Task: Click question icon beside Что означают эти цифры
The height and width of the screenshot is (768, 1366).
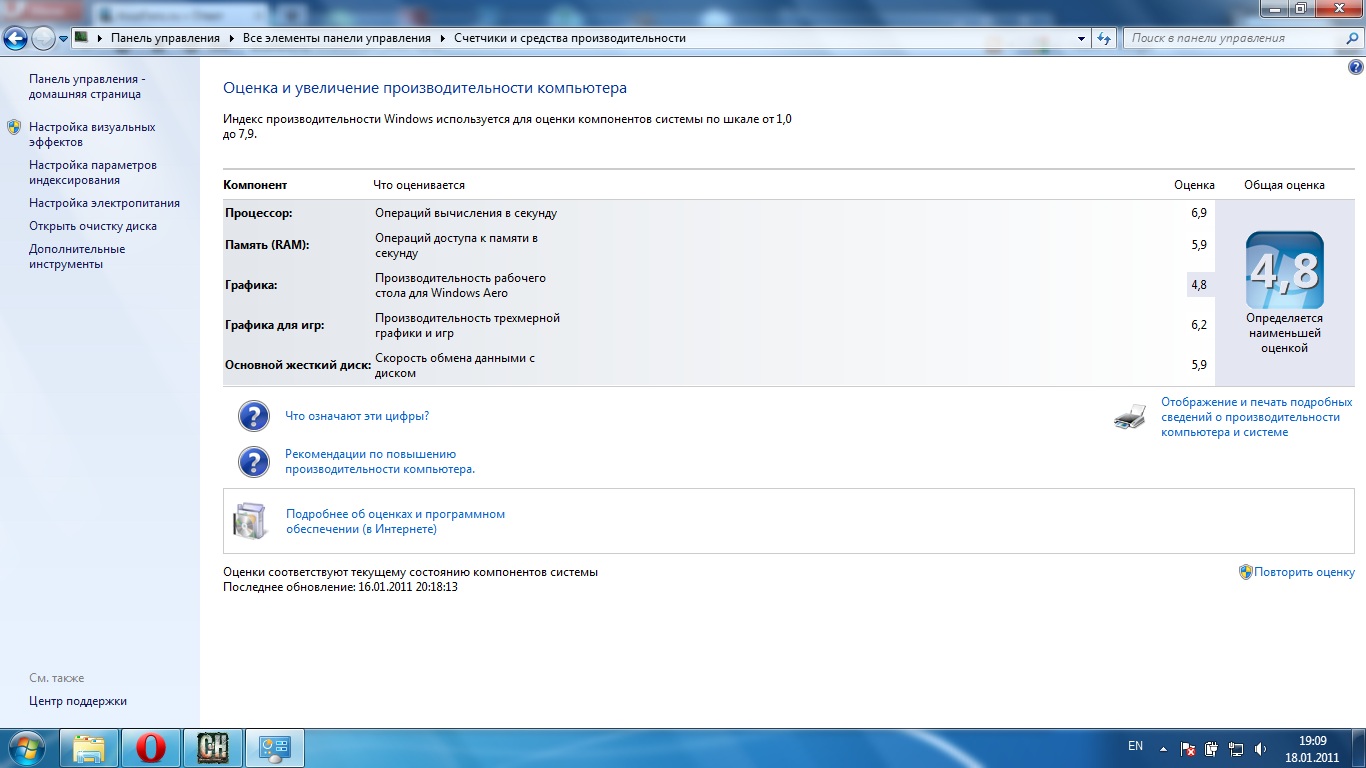Action: click(254, 416)
